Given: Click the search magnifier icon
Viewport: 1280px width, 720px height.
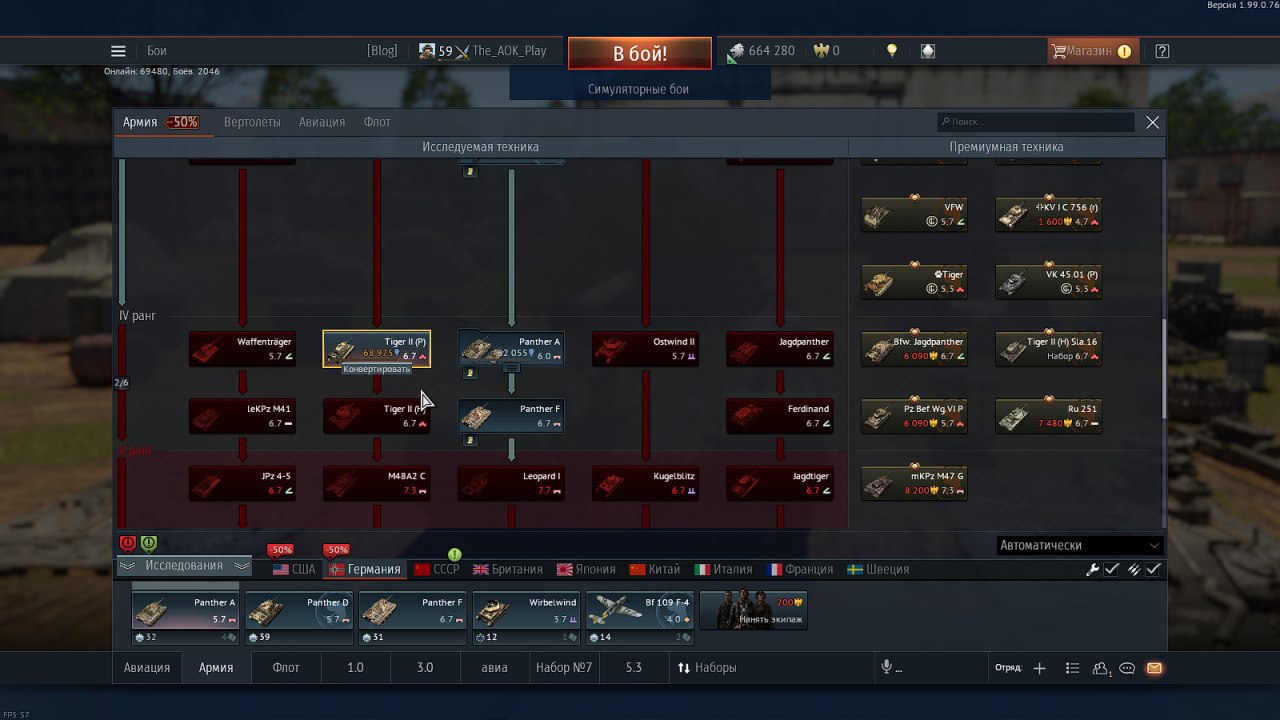Looking at the screenshot, I should click(x=945, y=122).
